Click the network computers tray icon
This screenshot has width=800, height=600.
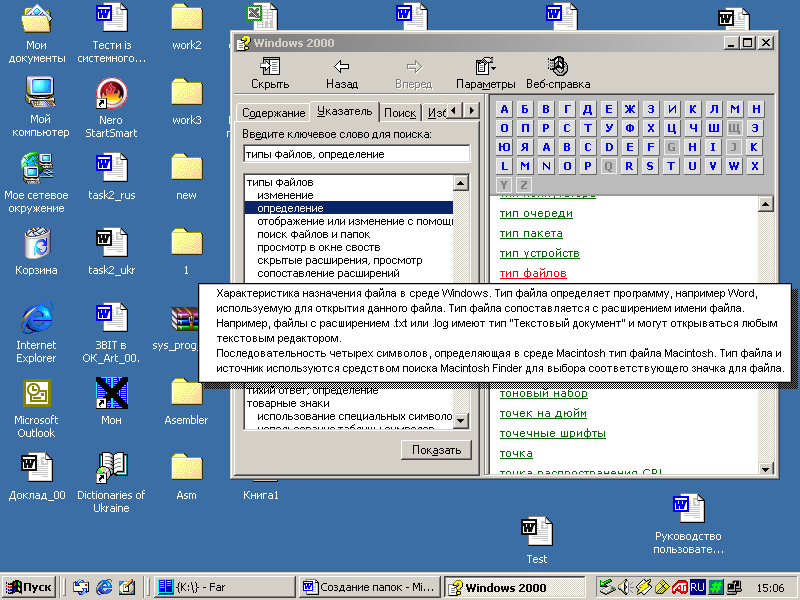pyautogui.click(x=734, y=587)
